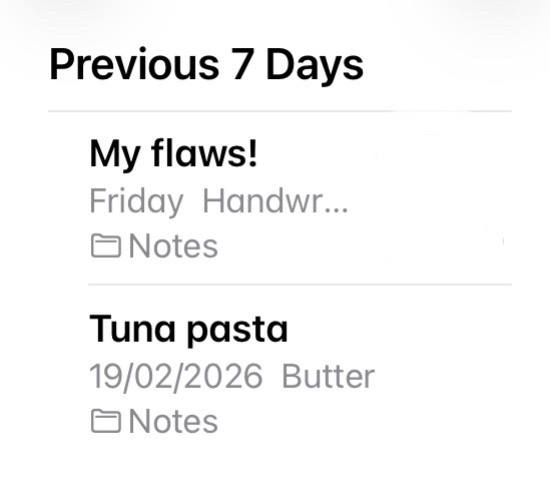550x504 pixels.
Task: Click the word Days in the header
Action: [x=315, y=67]
